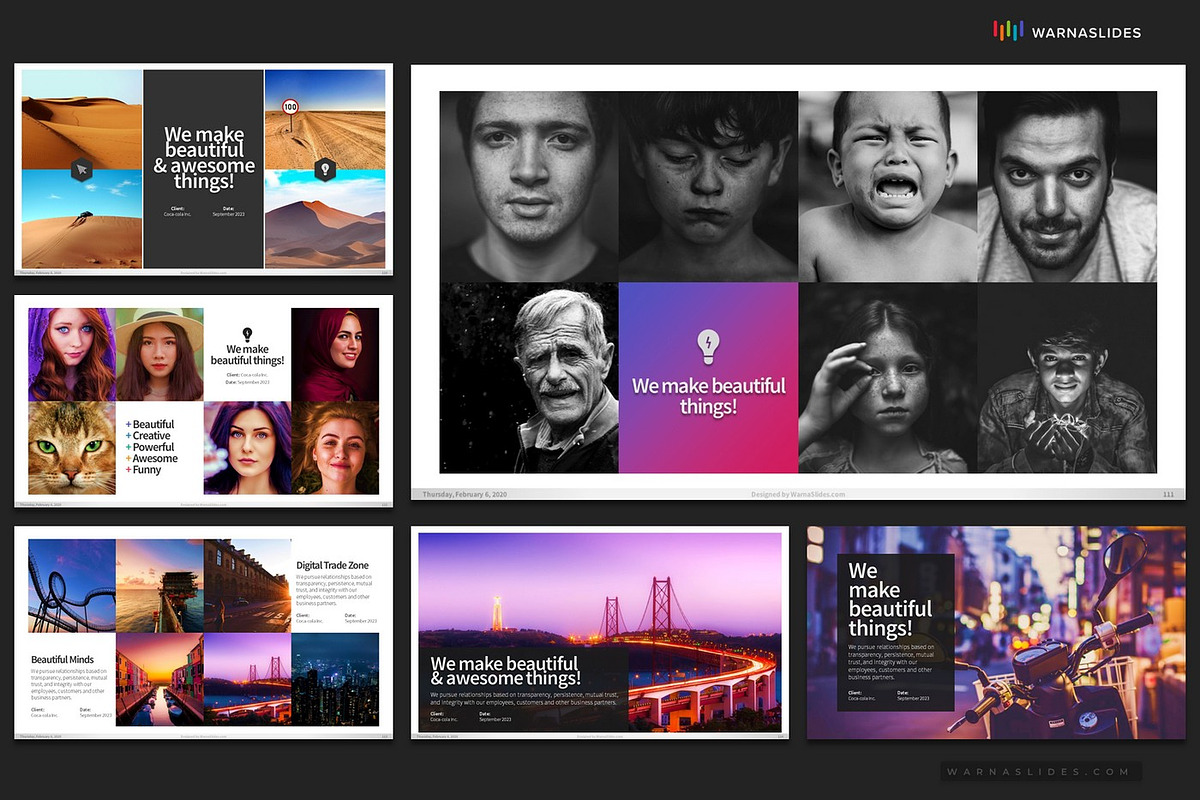Click the WarnaSlides colored bars logo
Image resolution: width=1200 pixels, height=800 pixels.
[x=1008, y=32]
